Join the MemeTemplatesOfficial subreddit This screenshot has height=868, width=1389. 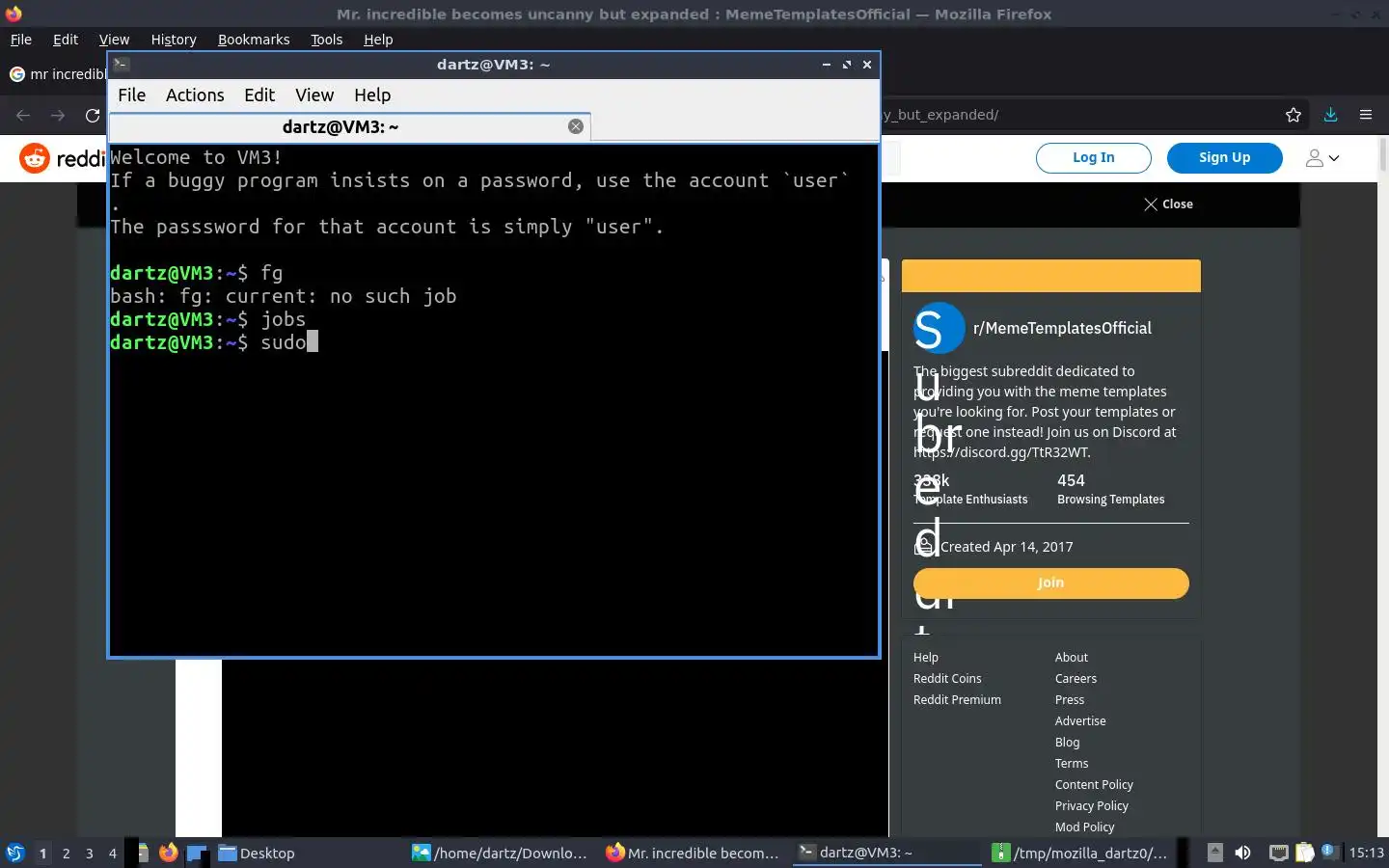point(1051,583)
